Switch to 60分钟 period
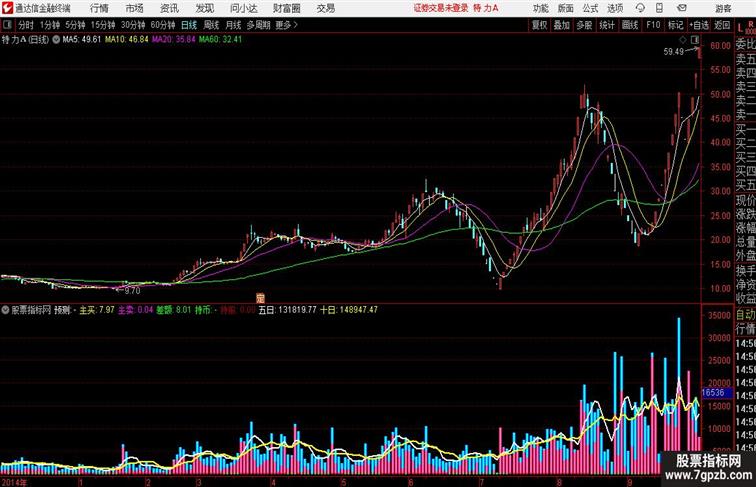Viewport: 756px width, 487px height. click(x=163, y=25)
